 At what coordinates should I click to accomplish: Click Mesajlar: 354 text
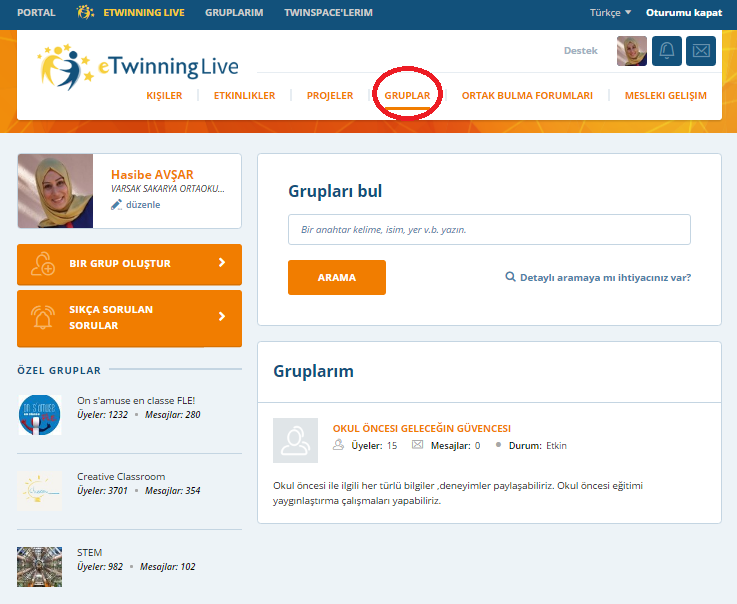pyautogui.click(x=172, y=490)
